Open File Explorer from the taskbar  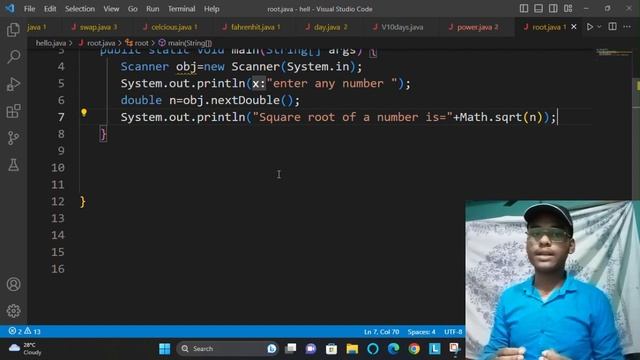coord(352,349)
